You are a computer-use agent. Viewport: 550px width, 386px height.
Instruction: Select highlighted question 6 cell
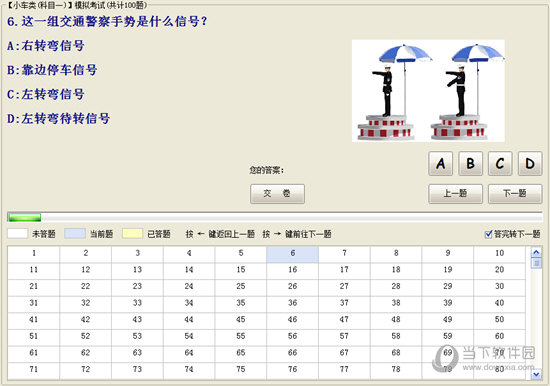(x=293, y=254)
